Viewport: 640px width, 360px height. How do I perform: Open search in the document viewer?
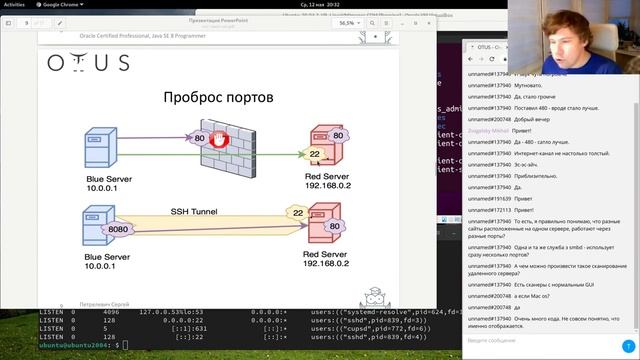click(x=372, y=23)
